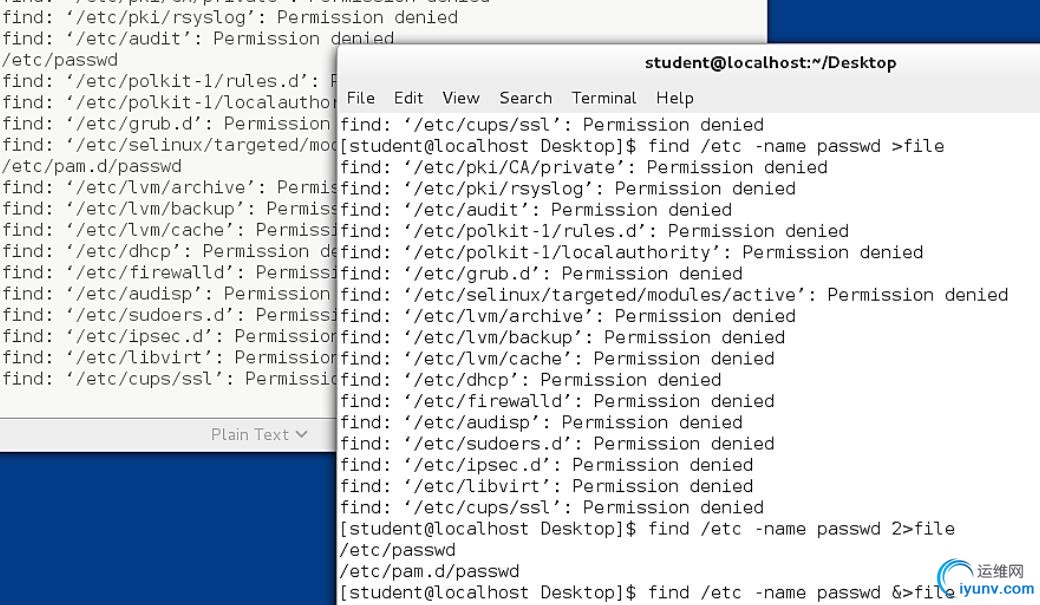Screen dimensions: 1040x605
Task: Click the text editor status bar
Action: 168,435
